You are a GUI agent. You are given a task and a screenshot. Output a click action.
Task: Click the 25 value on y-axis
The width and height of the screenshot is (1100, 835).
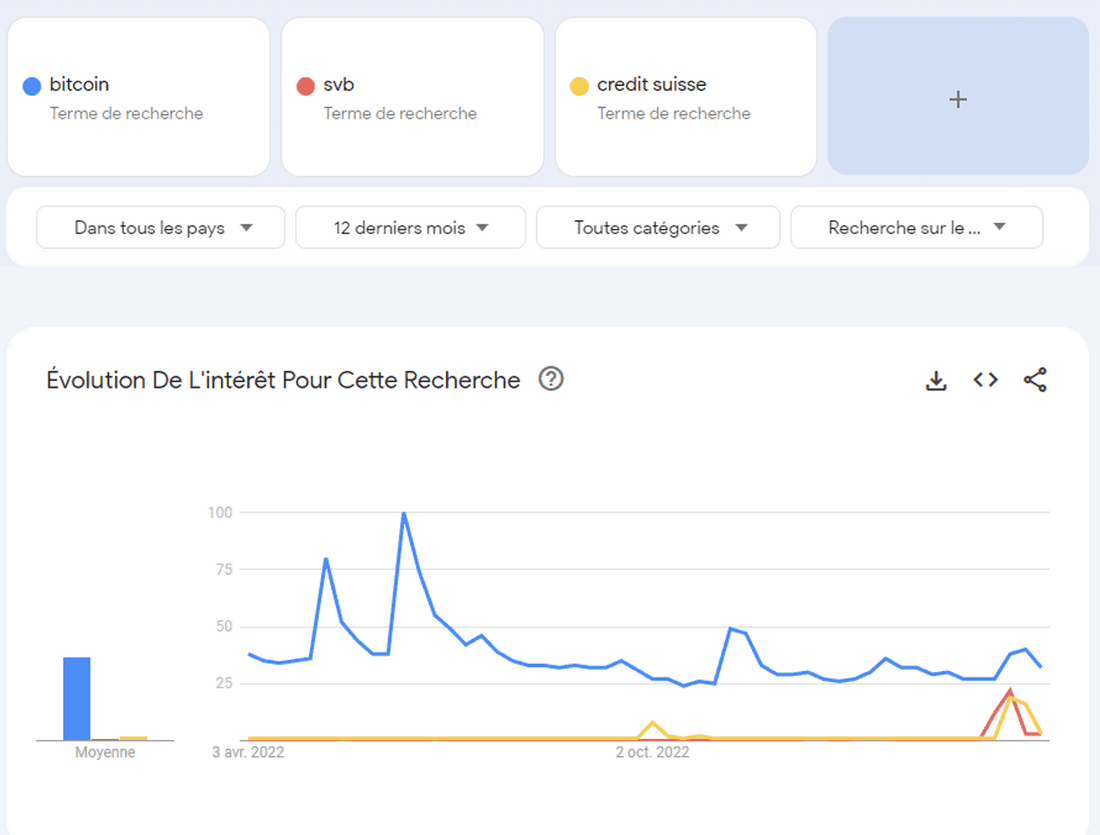(x=224, y=683)
